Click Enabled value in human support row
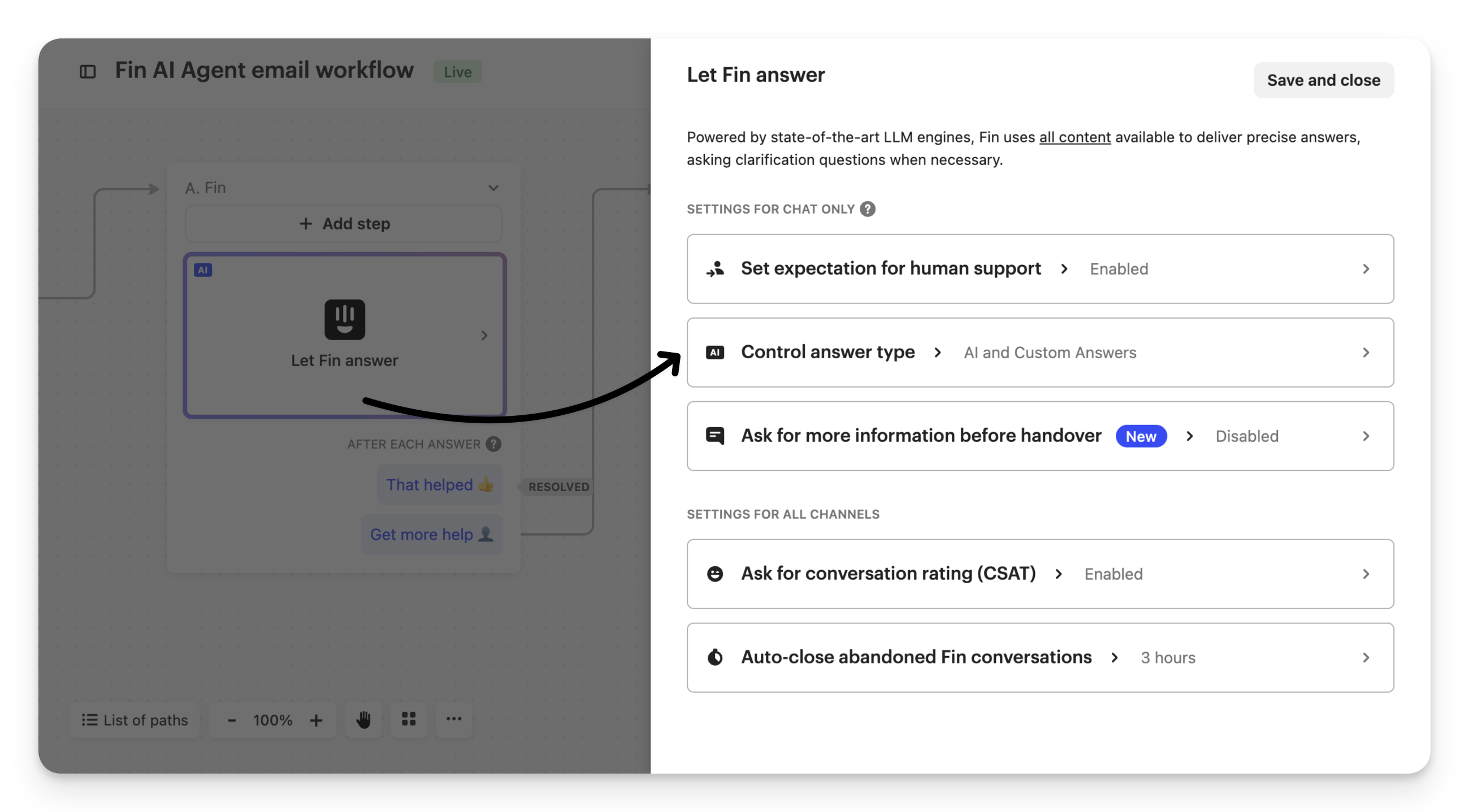Image resolution: width=1469 pixels, height=812 pixels. pos(1119,268)
